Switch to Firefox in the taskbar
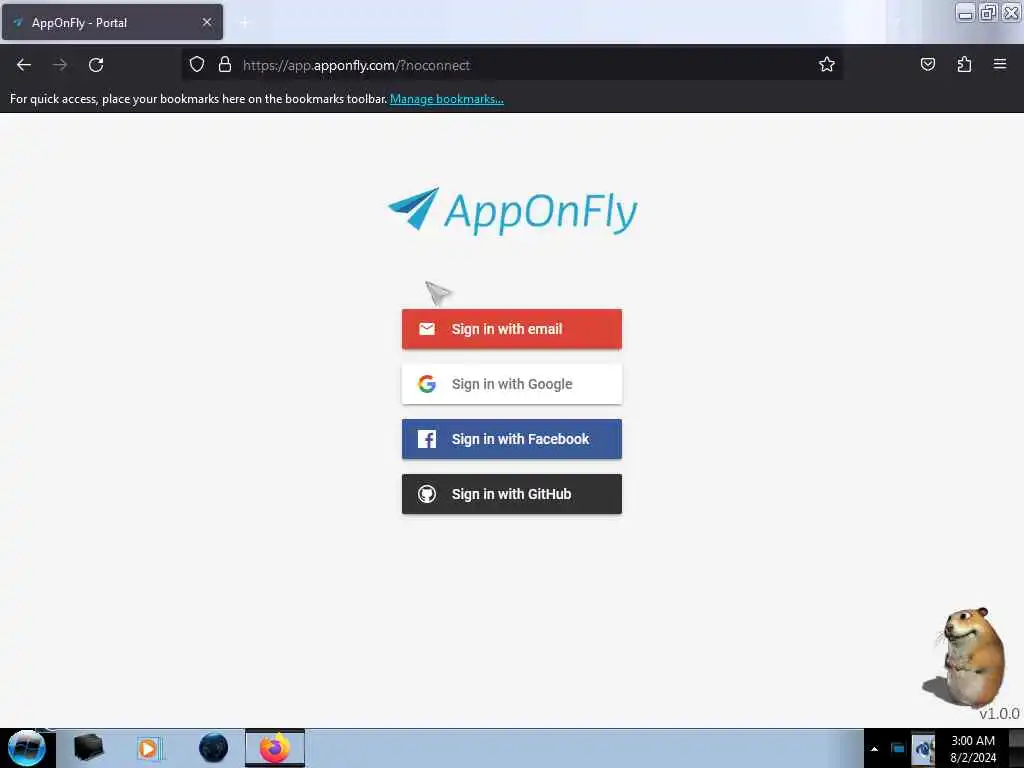The height and width of the screenshot is (768, 1024). [275, 748]
